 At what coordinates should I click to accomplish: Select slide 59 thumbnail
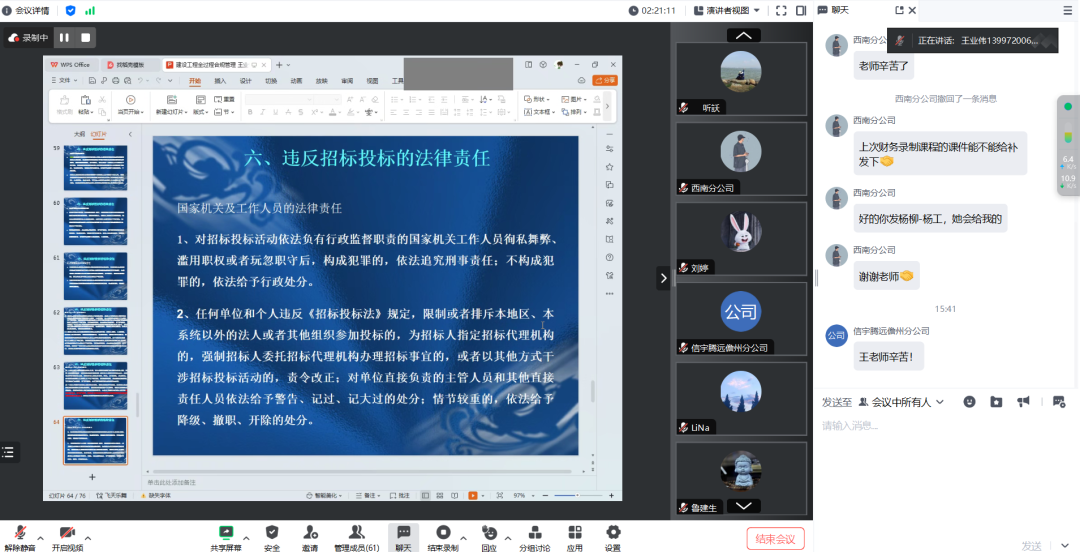click(96, 167)
